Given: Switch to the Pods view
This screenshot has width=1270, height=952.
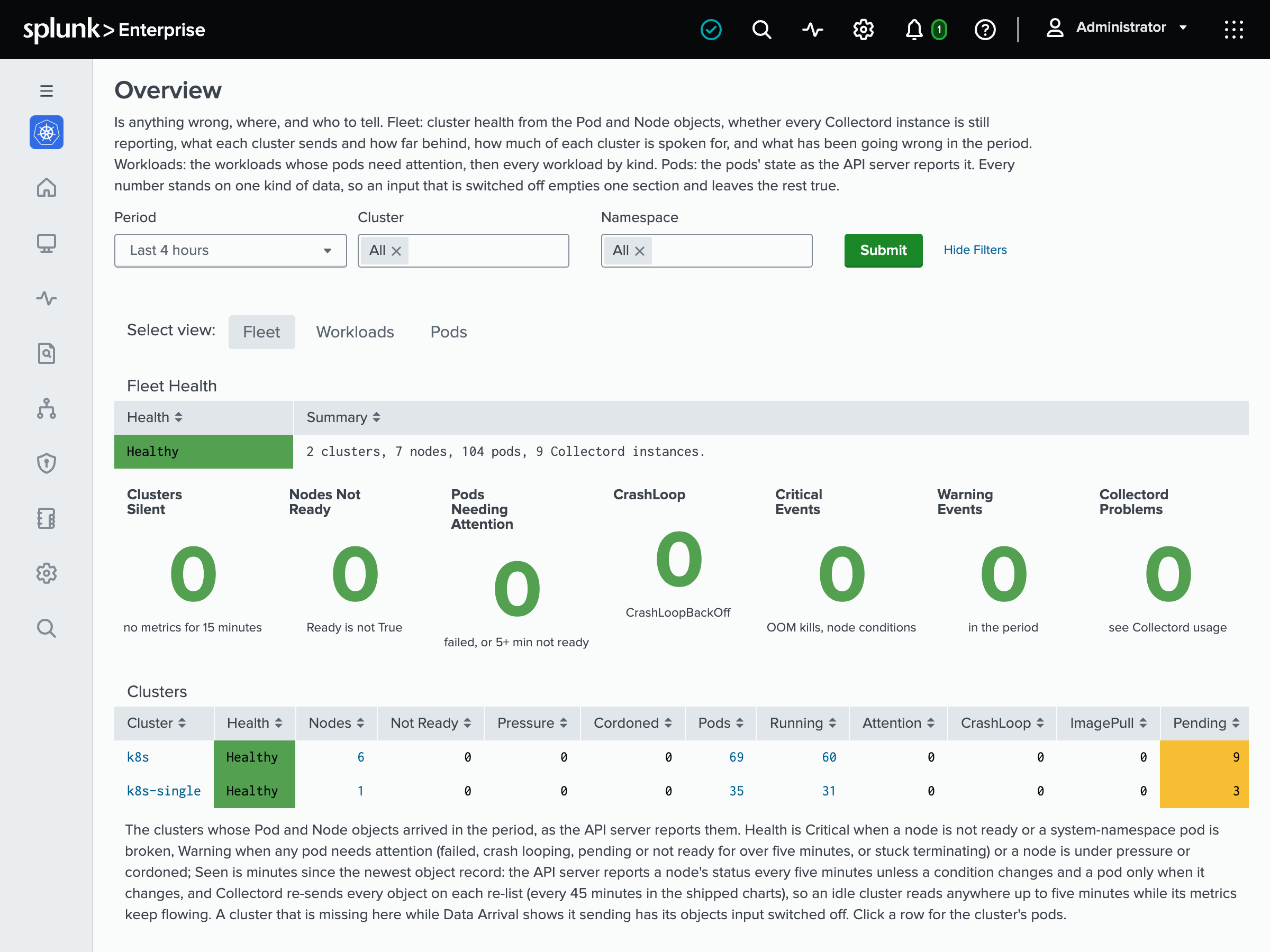Looking at the screenshot, I should coord(448,332).
